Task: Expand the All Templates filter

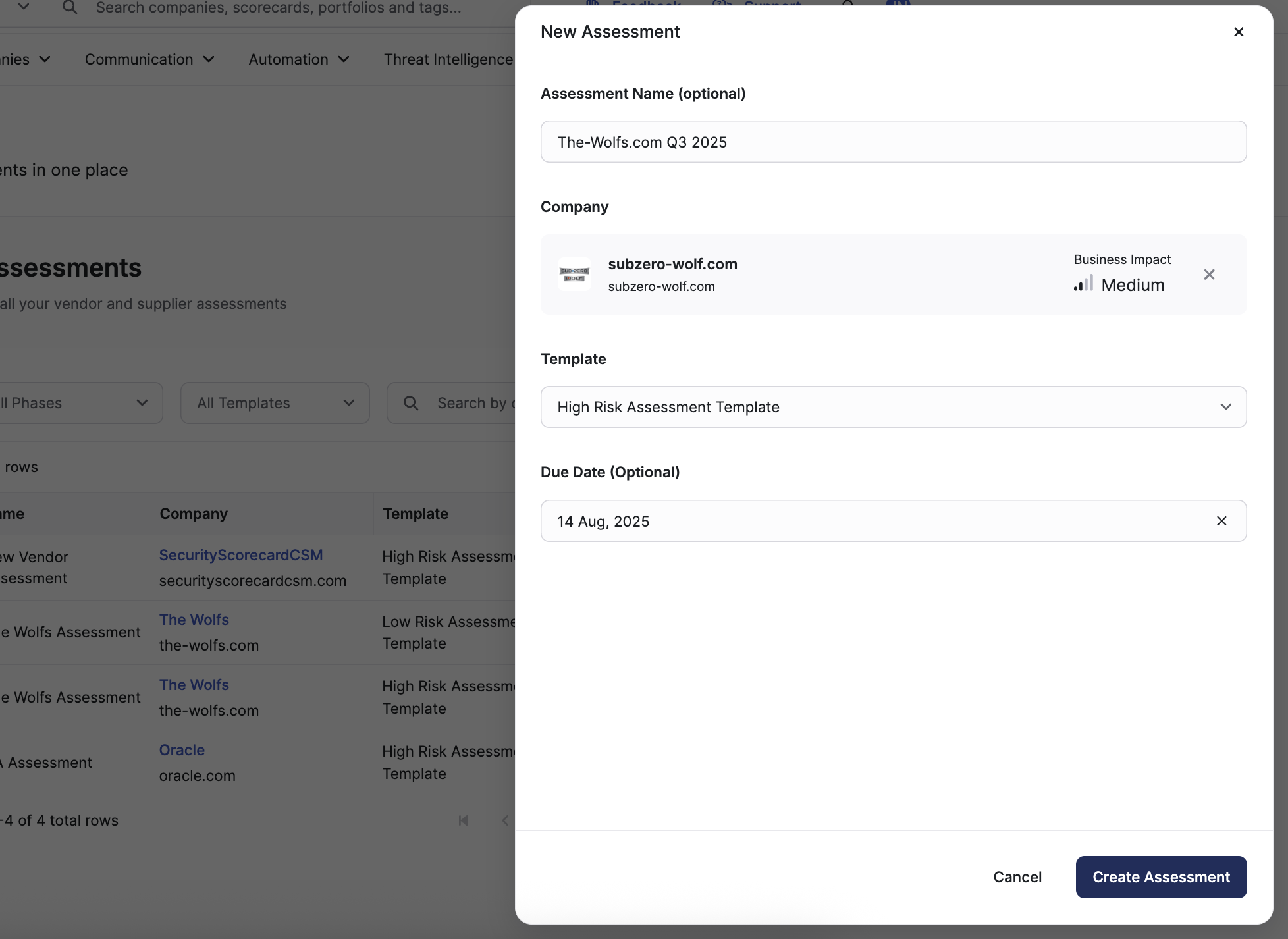Action: pyautogui.click(x=275, y=403)
